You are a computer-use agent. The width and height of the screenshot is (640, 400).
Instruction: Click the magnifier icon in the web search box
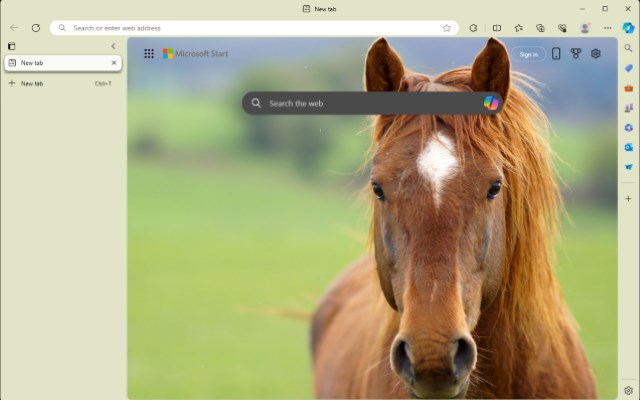(x=256, y=103)
